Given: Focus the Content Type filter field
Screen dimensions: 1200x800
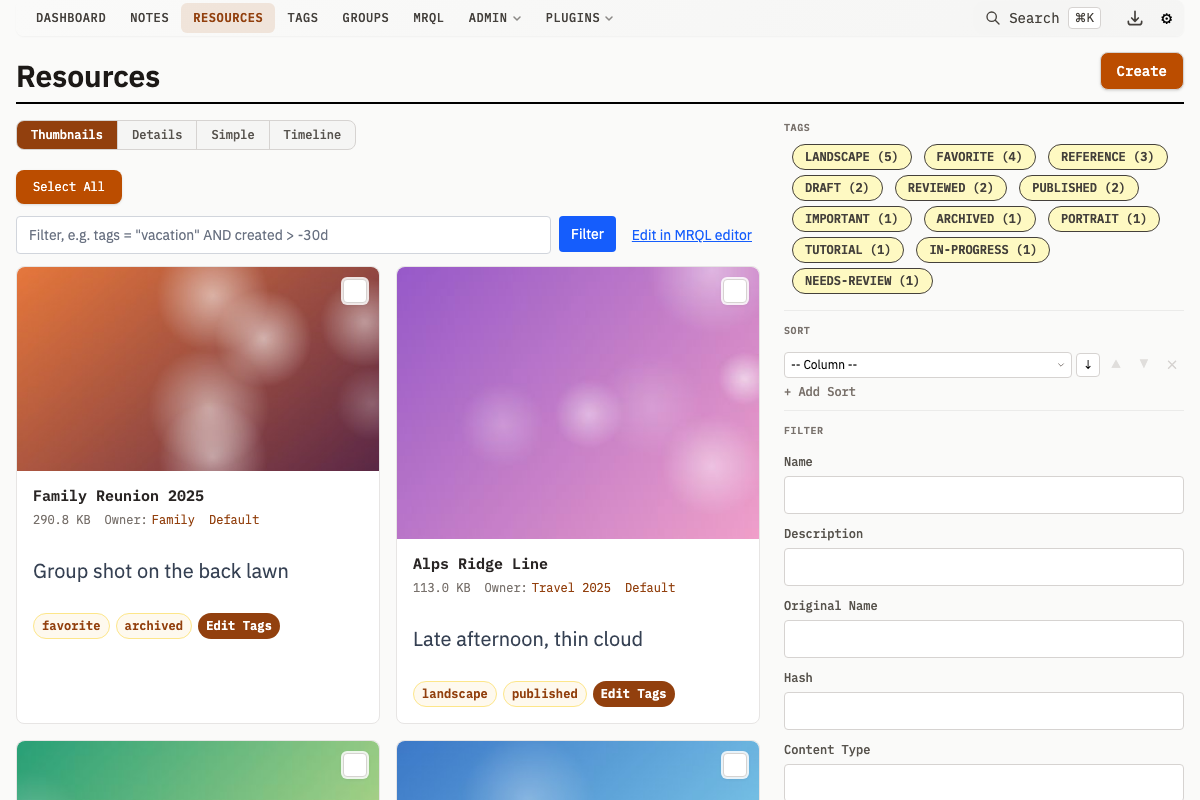Looking at the screenshot, I should [x=984, y=782].
